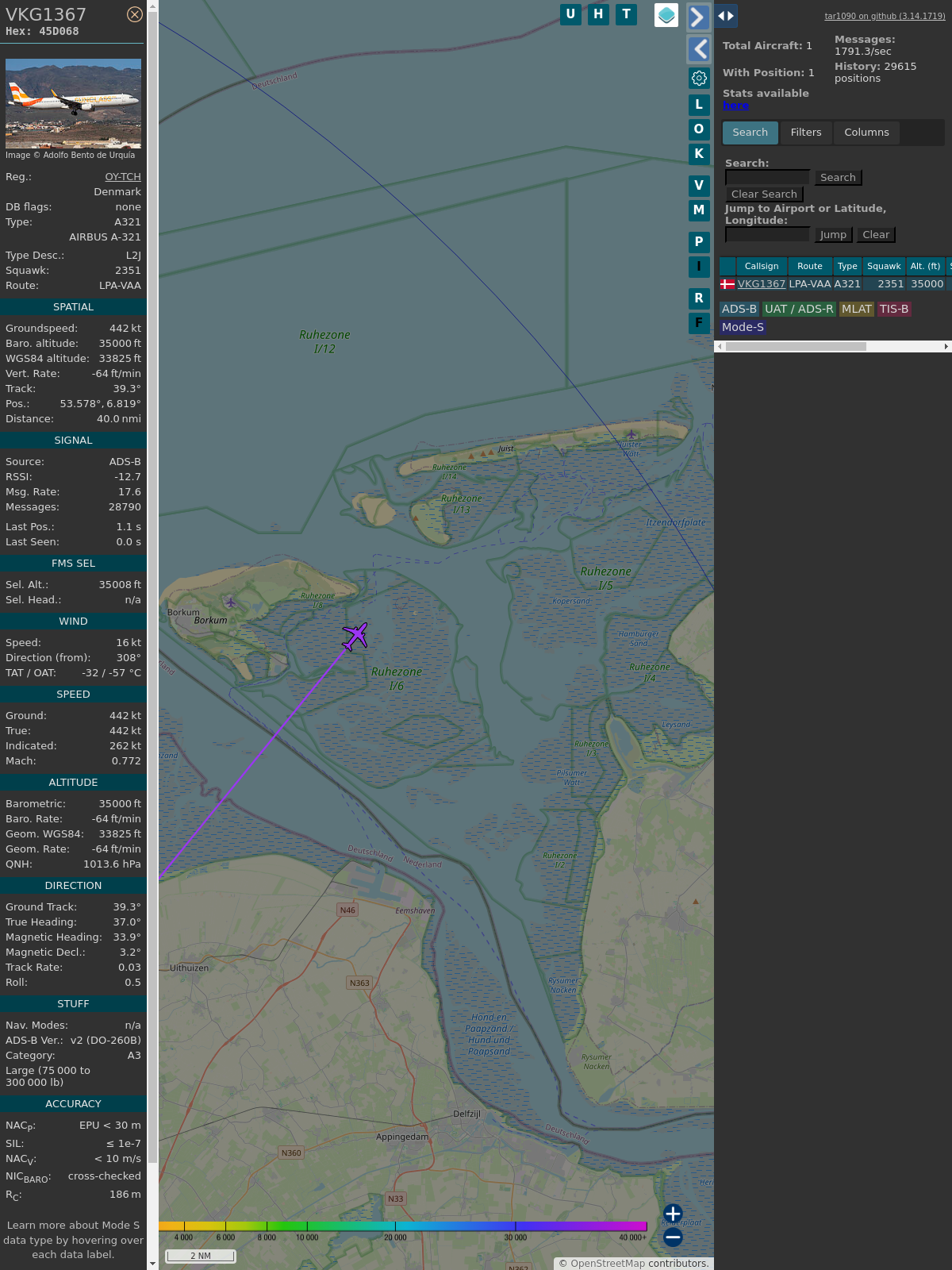This screenshot has height=1270, width=952.
Task: Expand sidebar with right chevron arrow
Action: [698, 17]
